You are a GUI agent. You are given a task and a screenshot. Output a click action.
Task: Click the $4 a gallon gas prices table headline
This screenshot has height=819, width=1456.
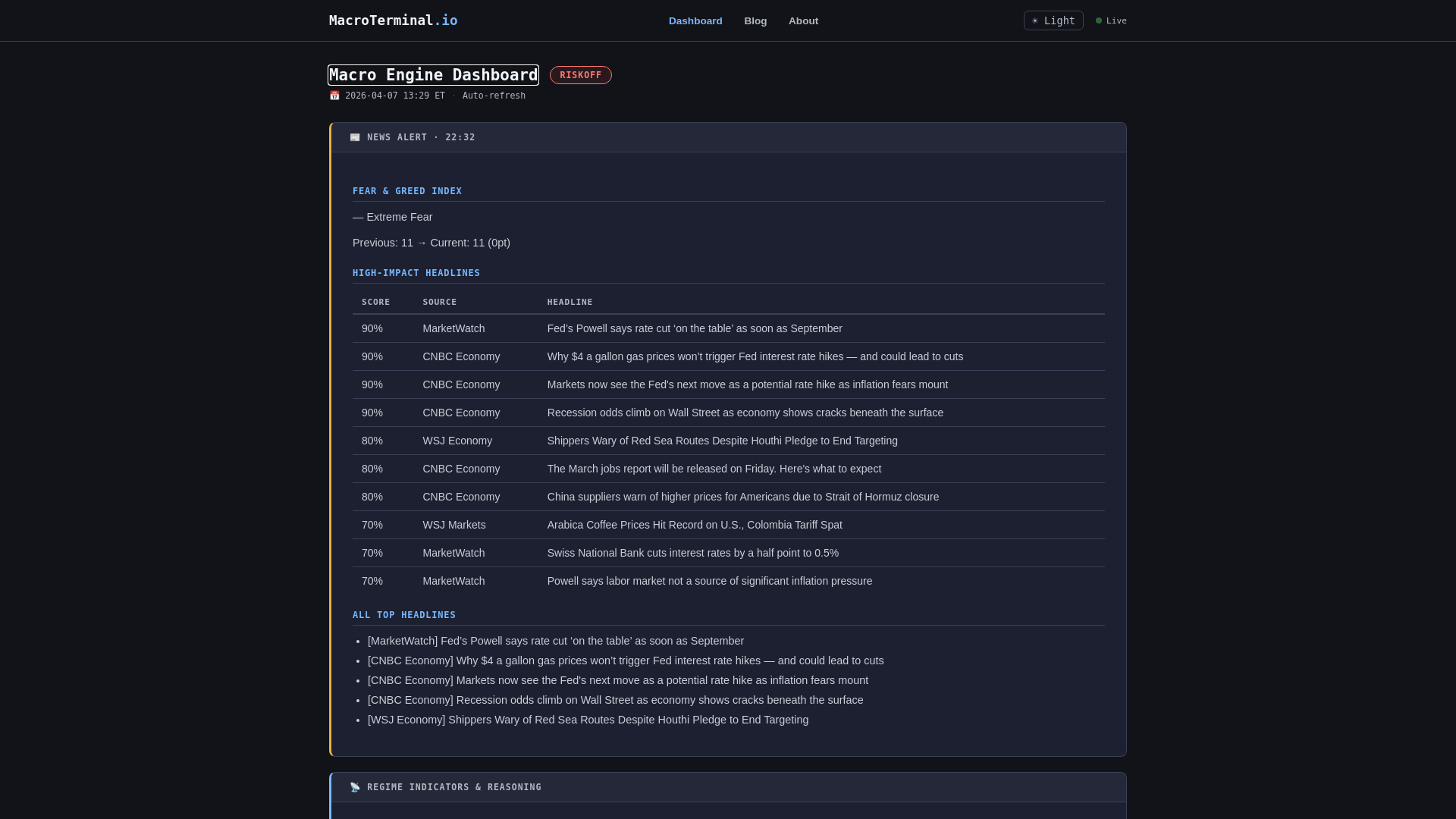coord(755,356)
